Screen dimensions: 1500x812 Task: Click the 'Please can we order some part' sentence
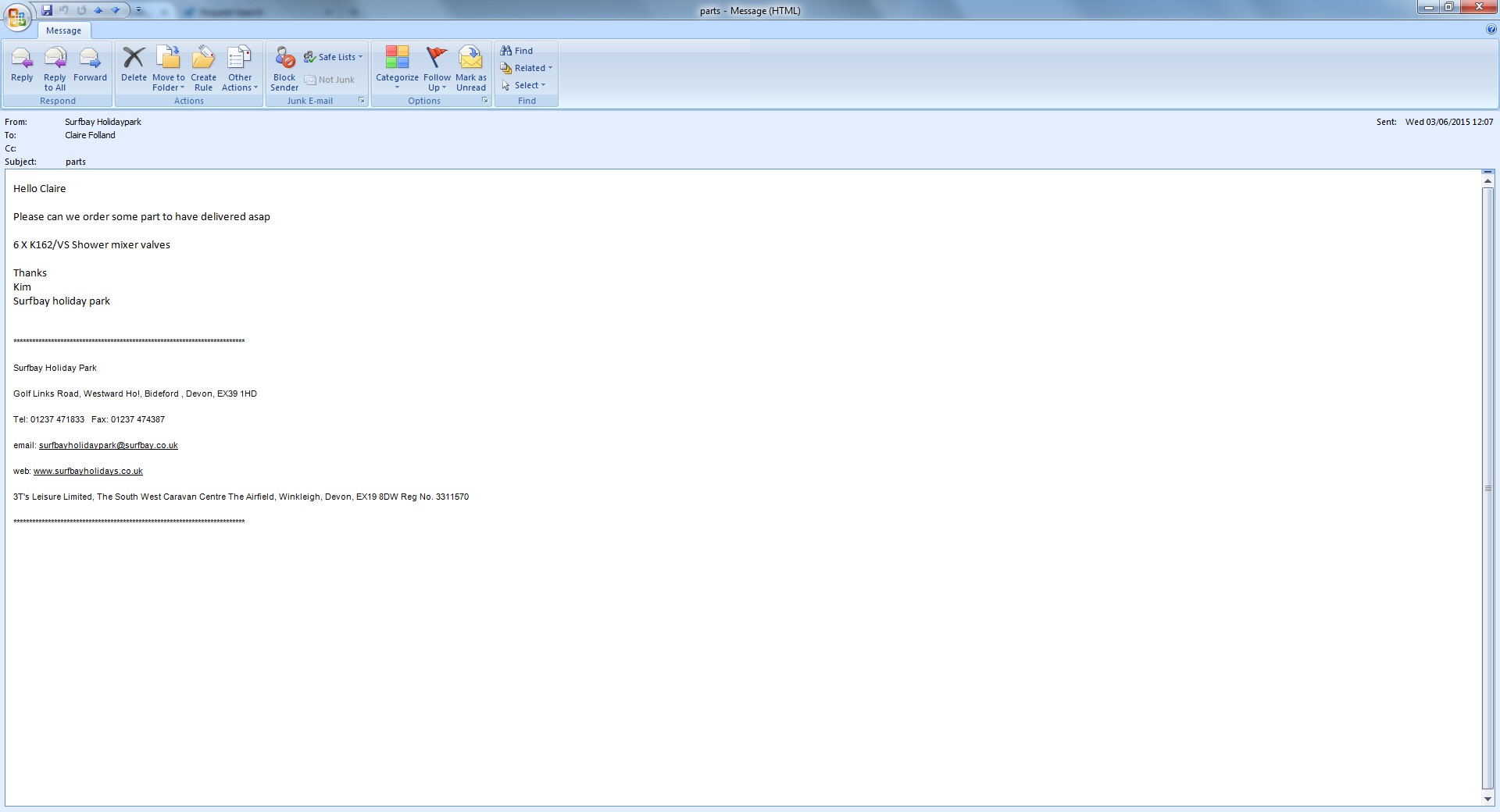pos(141,216)
